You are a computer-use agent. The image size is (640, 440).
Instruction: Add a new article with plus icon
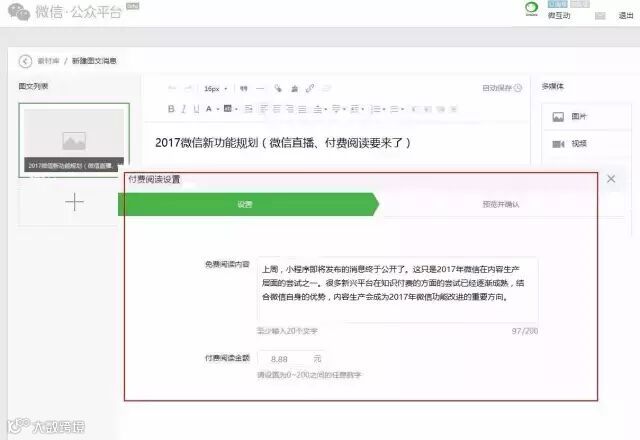pyautogui.click(x=74, y=202)
